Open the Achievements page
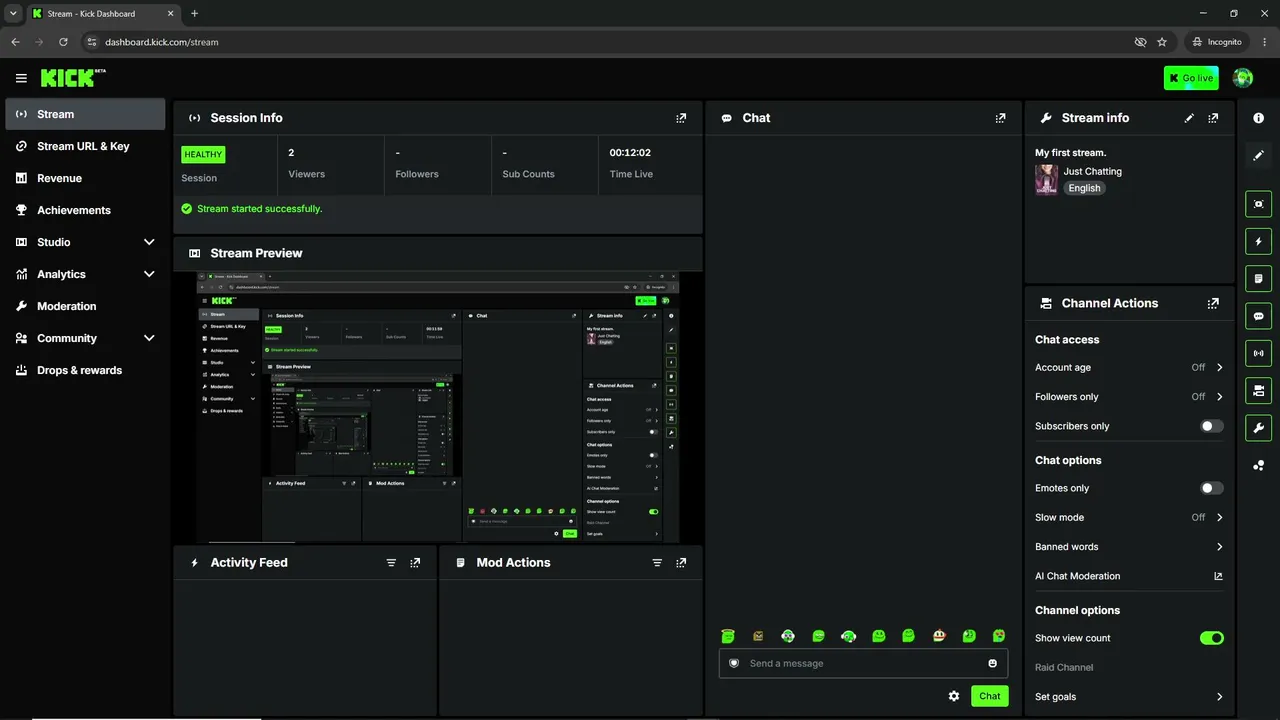This screenshot has width=1280, height=720. (x=85, y=210)
